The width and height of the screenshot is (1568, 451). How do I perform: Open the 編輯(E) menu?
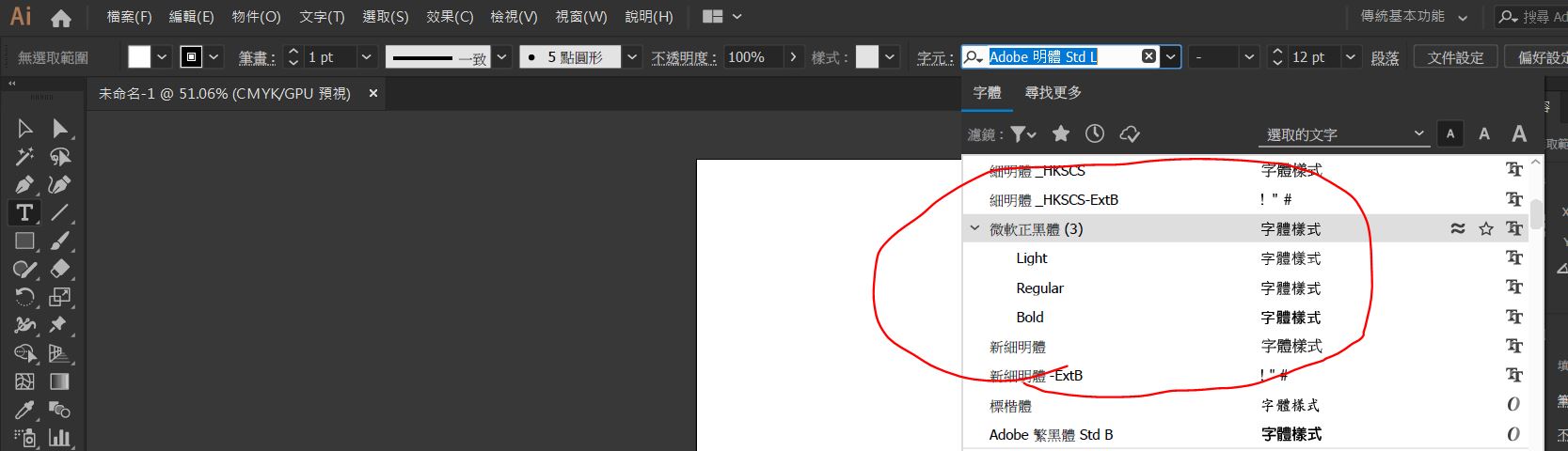pos(191,17)
